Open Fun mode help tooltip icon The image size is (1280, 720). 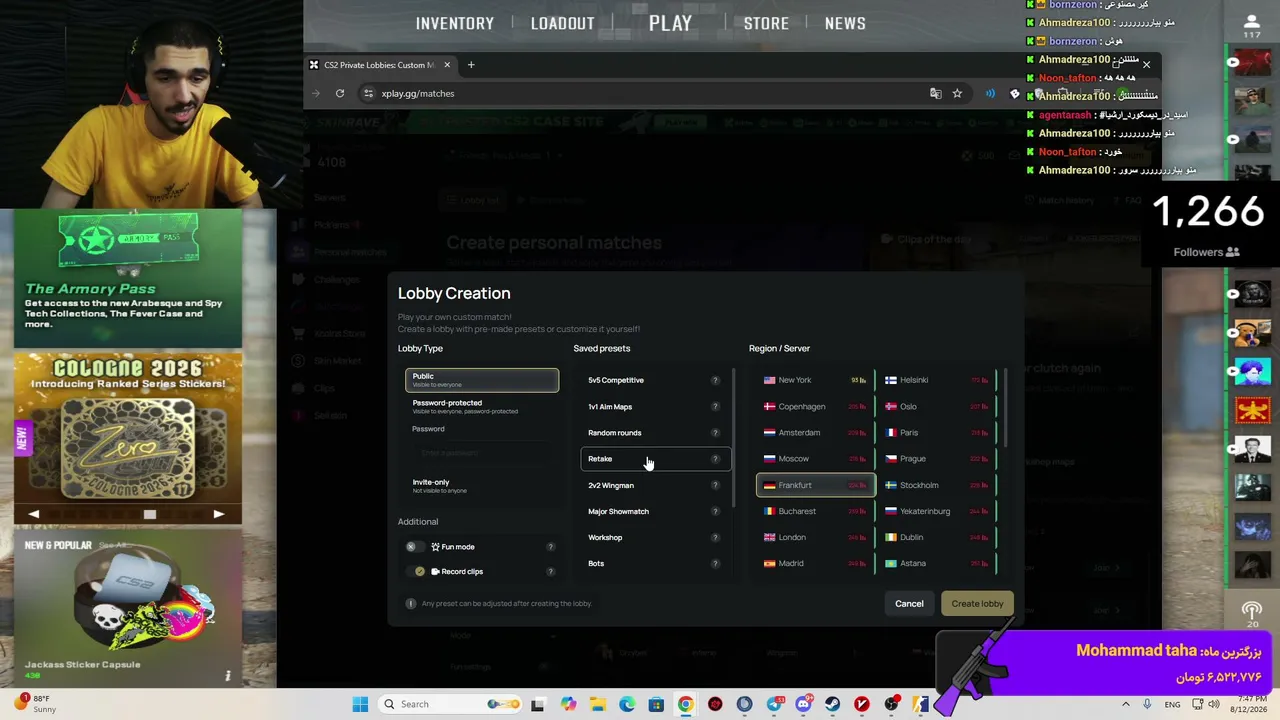(550, 547)
